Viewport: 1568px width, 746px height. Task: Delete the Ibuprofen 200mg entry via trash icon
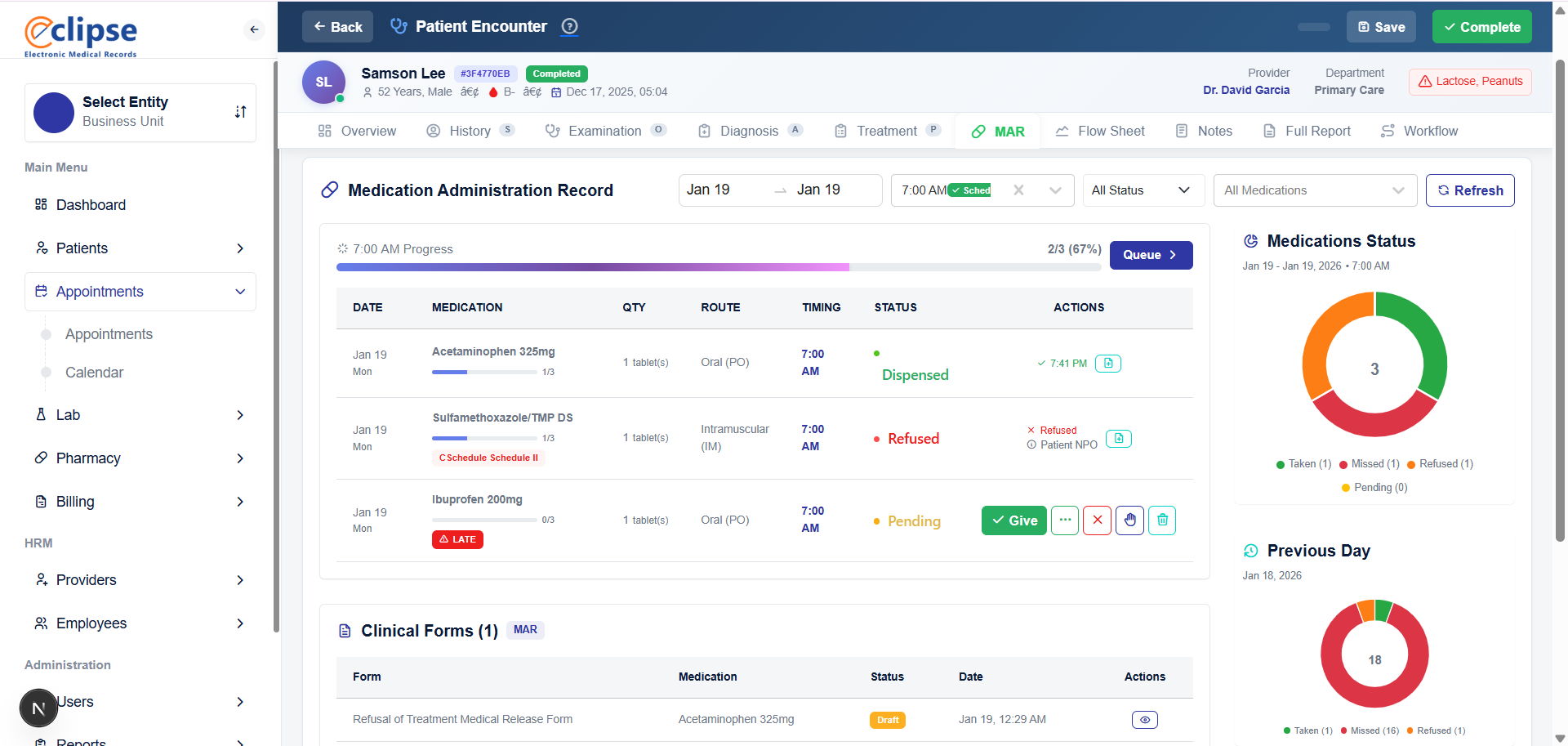(1162, 520)
